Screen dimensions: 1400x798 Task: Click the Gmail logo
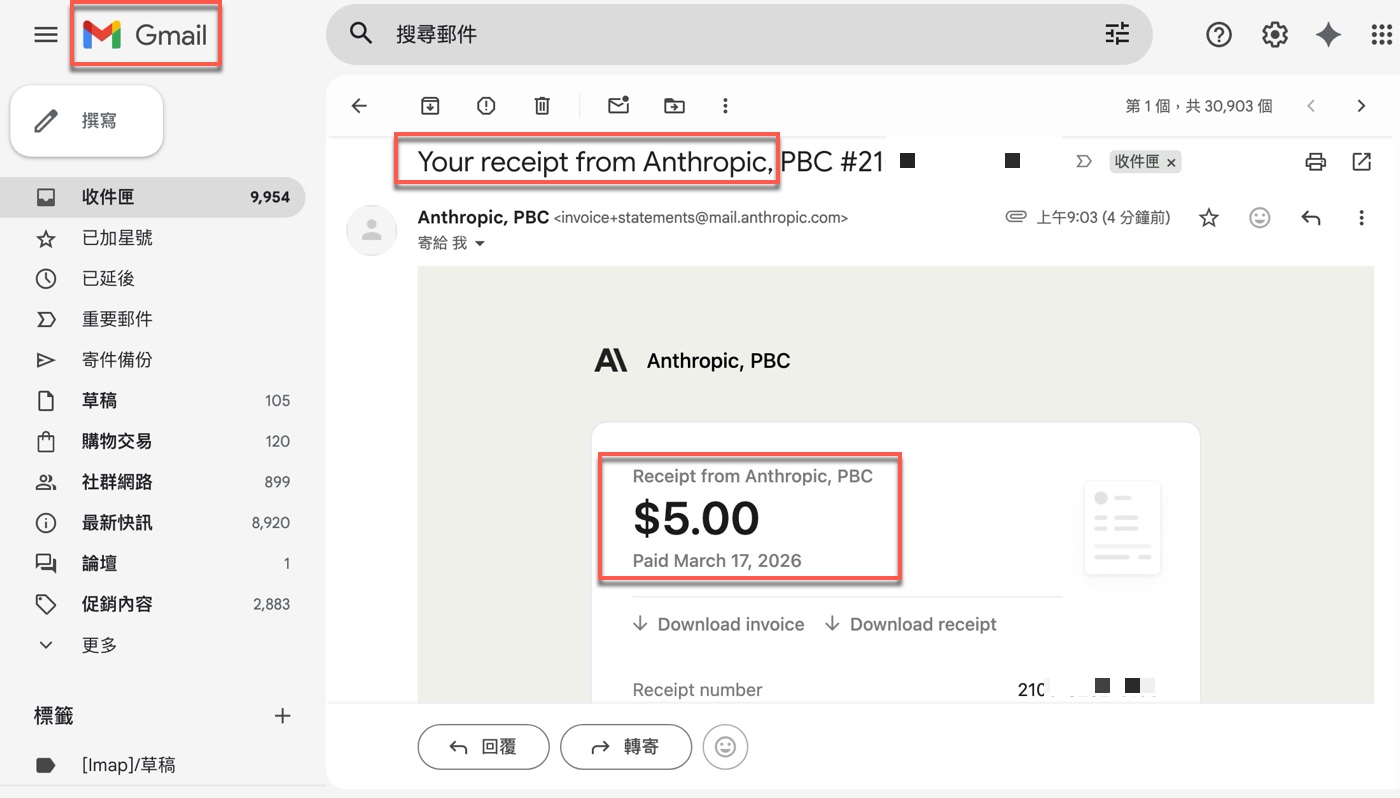pos(145,35)
